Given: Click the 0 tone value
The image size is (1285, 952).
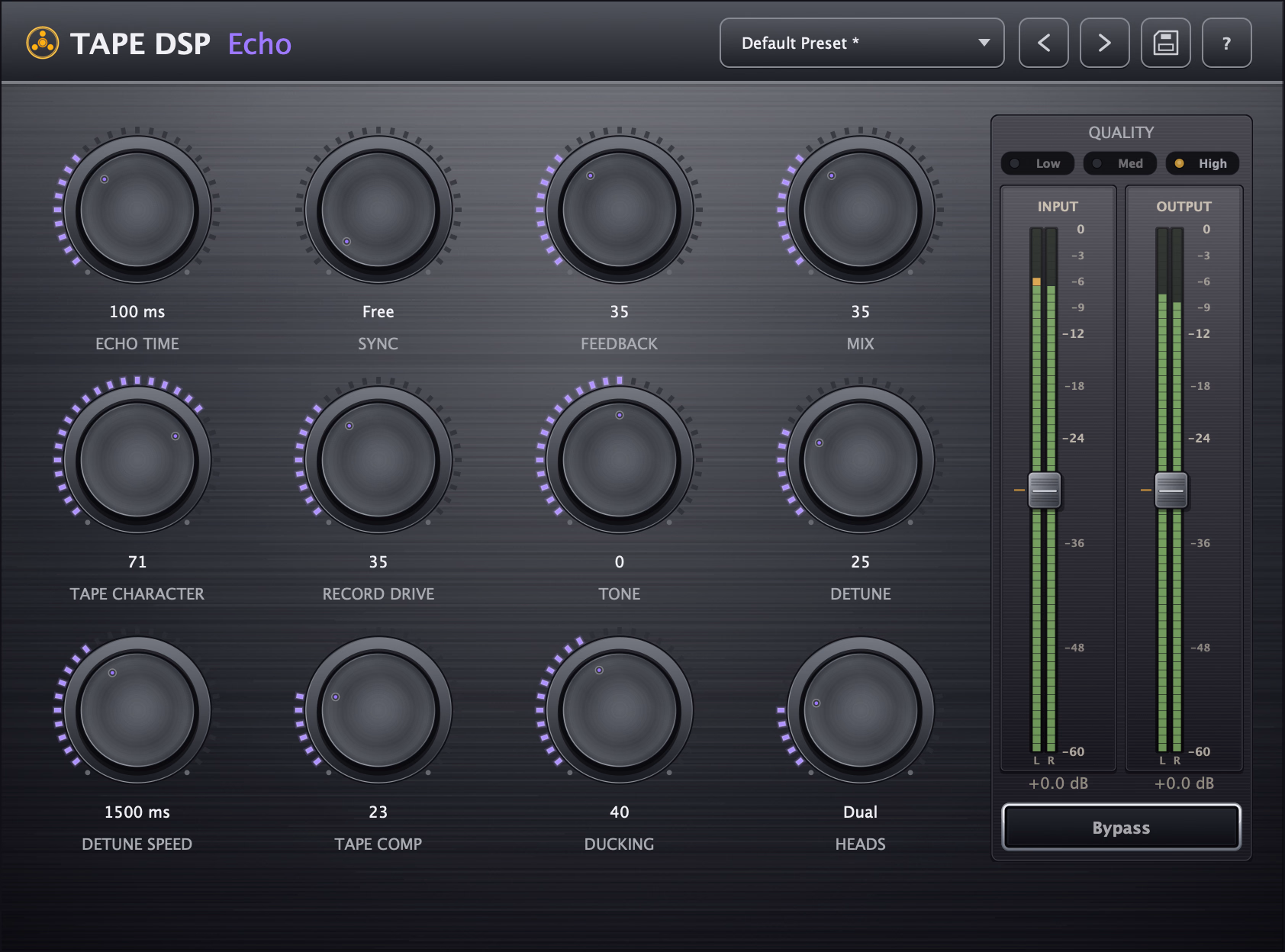Looking at the screenshot, I should pos(620,562).
